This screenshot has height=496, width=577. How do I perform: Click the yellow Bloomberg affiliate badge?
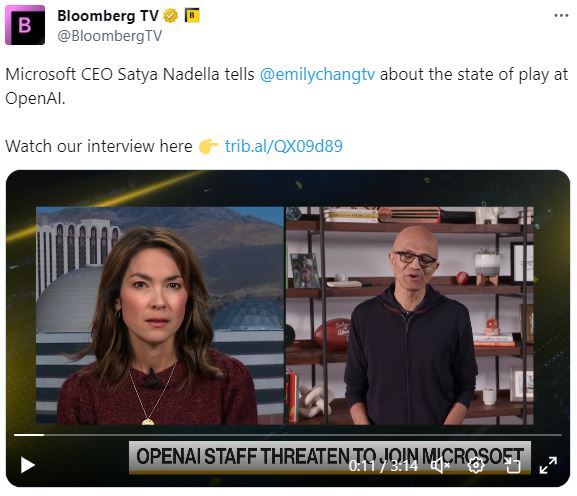click(192, 15)
